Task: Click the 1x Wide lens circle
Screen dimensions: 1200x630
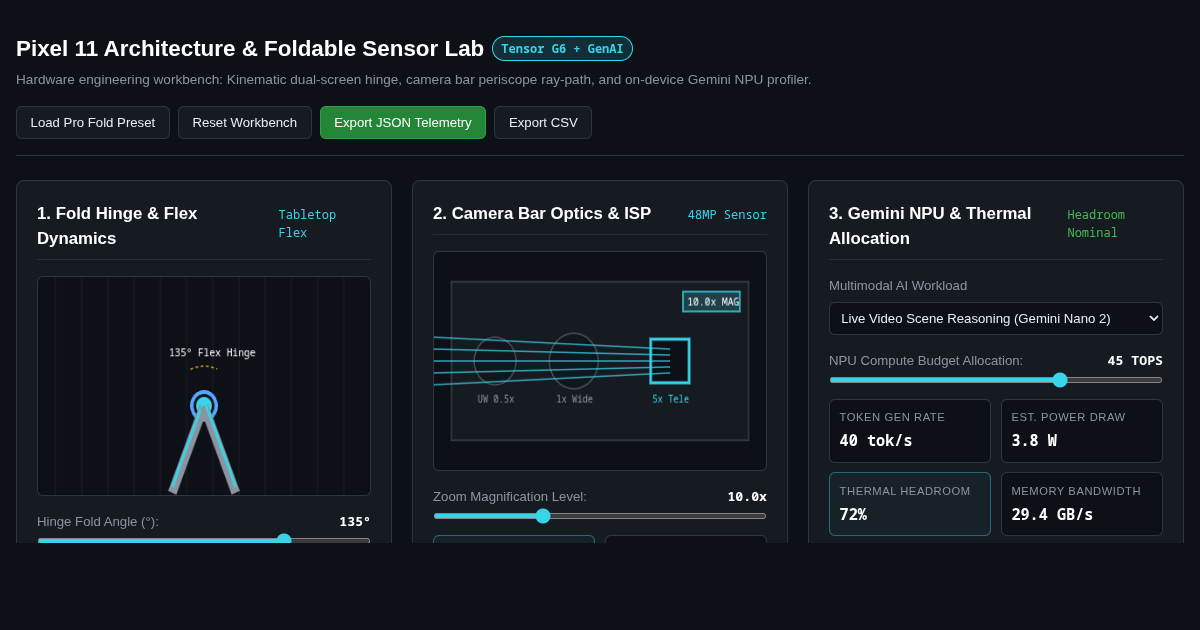Action: (574, 361)
